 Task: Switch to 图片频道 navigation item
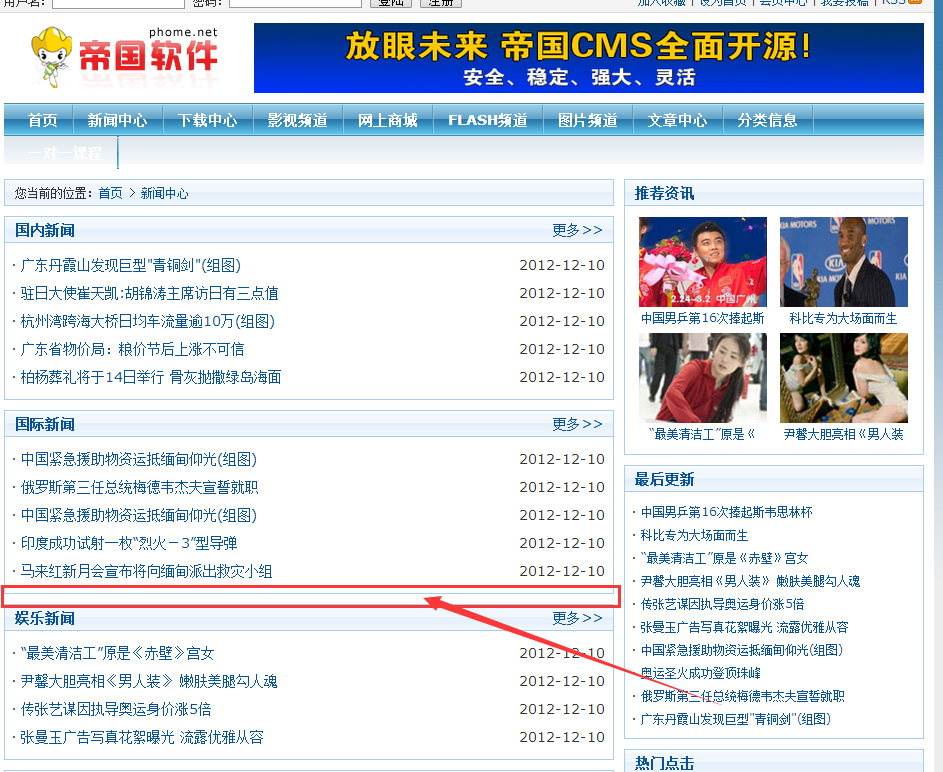[x=587, y=120]
